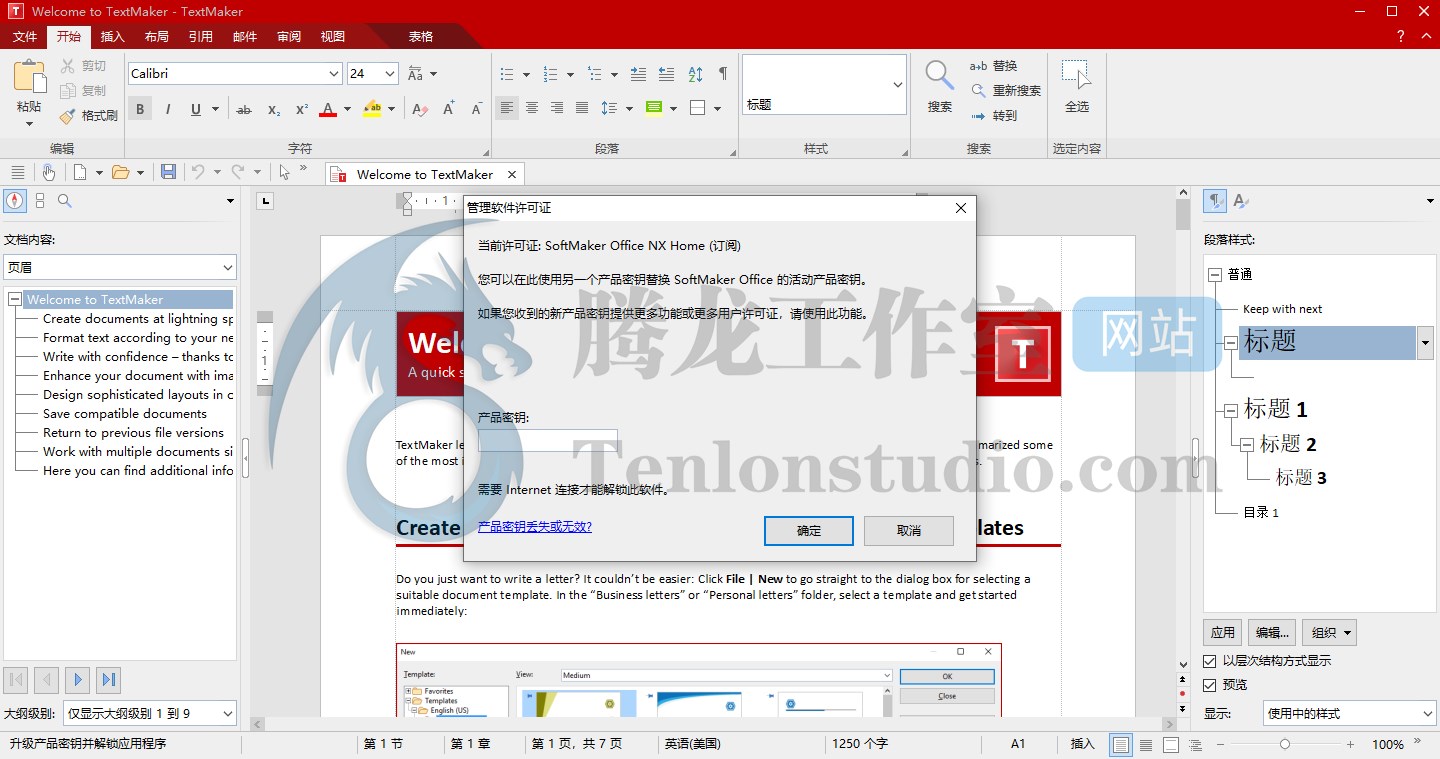Switch to the 审阅 Review tab
This screenshot has width=1440, height=759.
(289, 37)
